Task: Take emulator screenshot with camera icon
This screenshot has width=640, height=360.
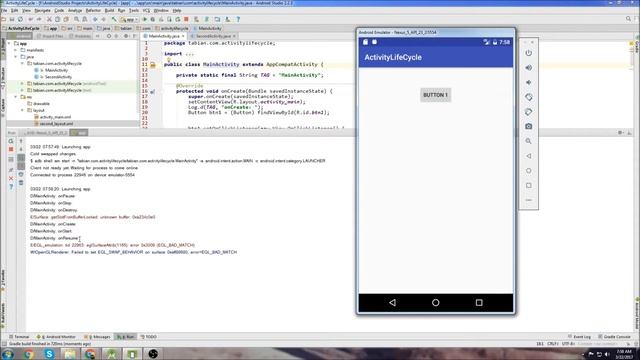Action: pyautogui.click(x=529, y=127)
